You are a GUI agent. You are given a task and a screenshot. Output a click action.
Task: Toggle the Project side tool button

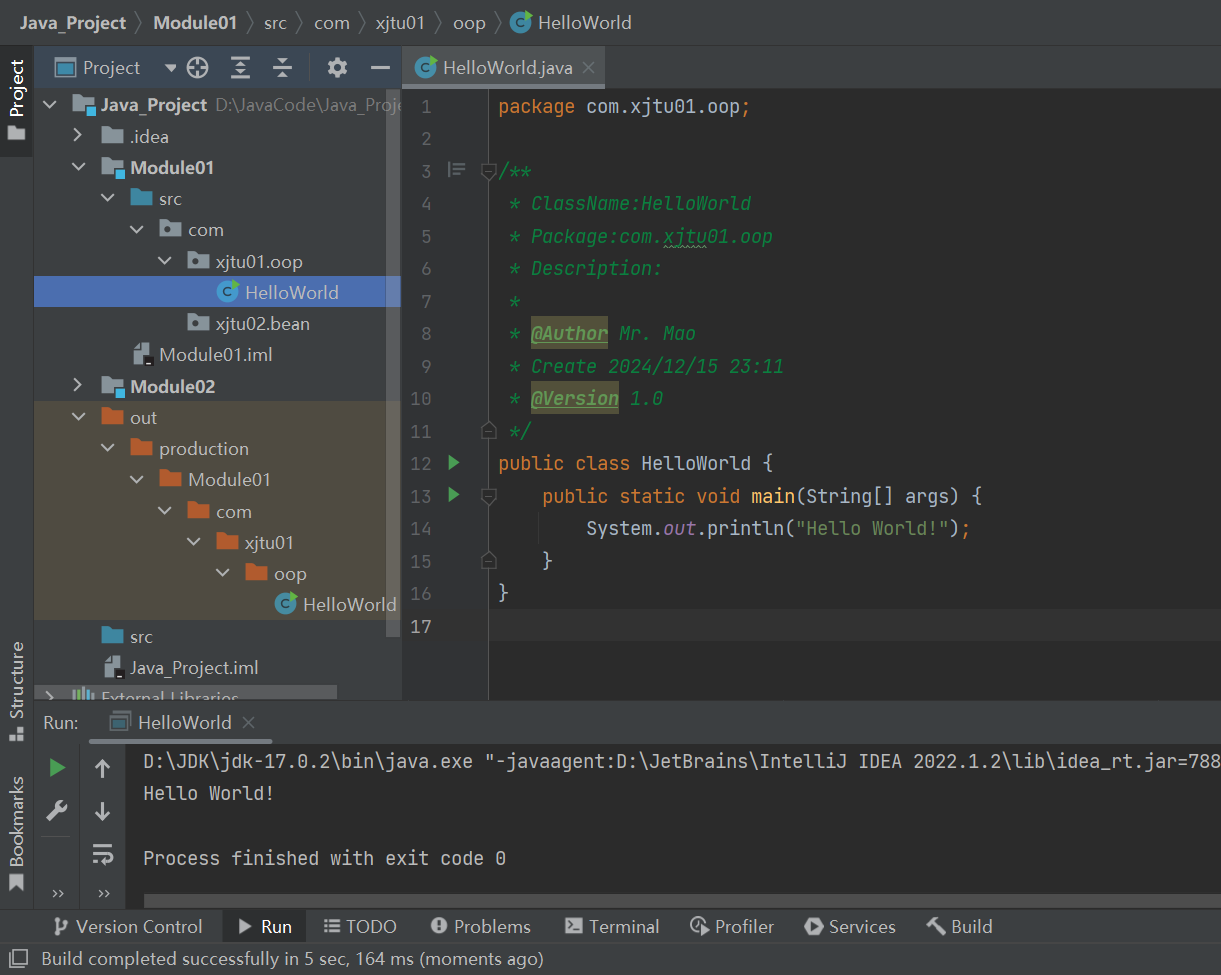tap(16, 100)
